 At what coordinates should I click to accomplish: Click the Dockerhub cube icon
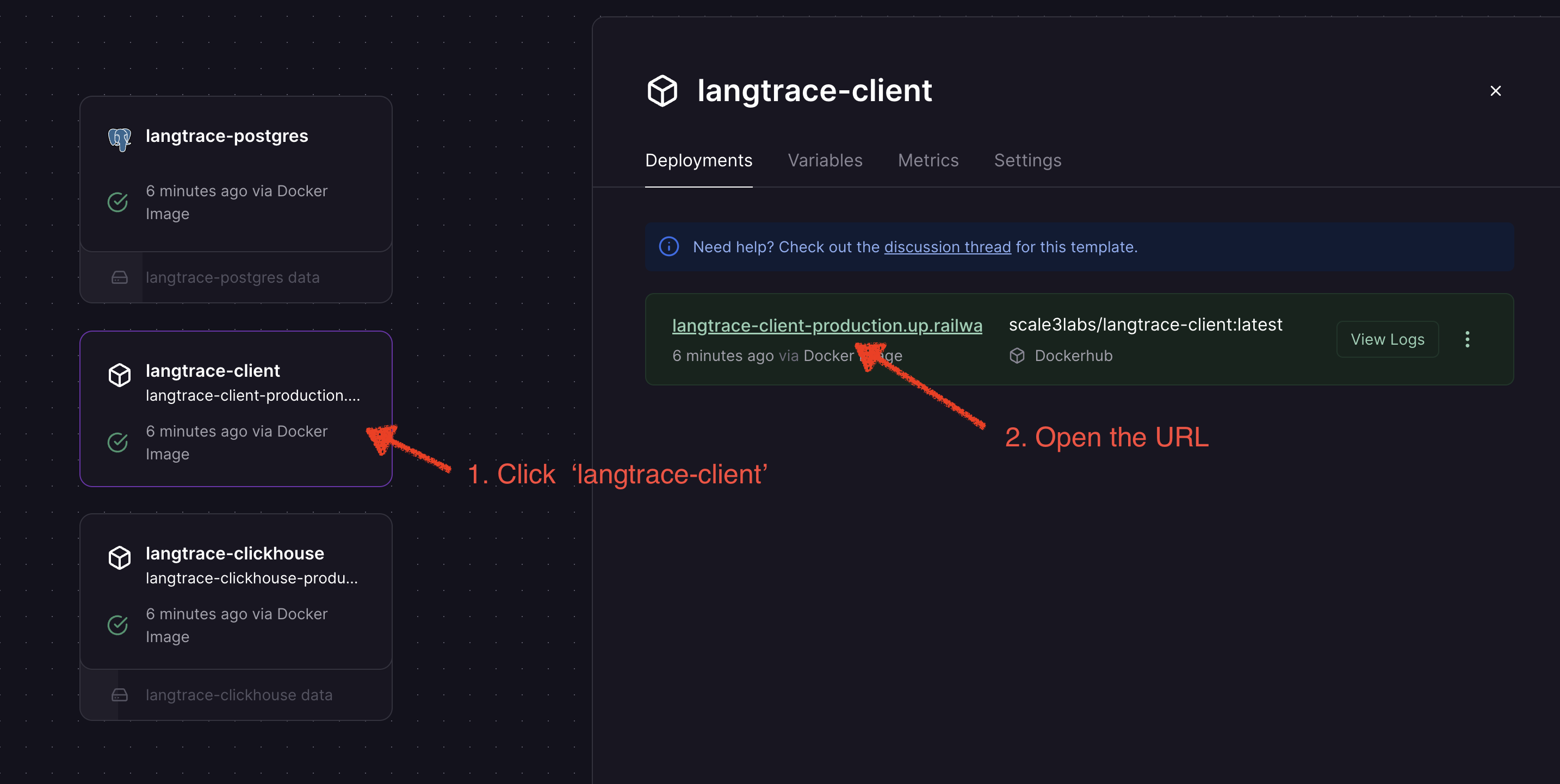(1017, 356)
